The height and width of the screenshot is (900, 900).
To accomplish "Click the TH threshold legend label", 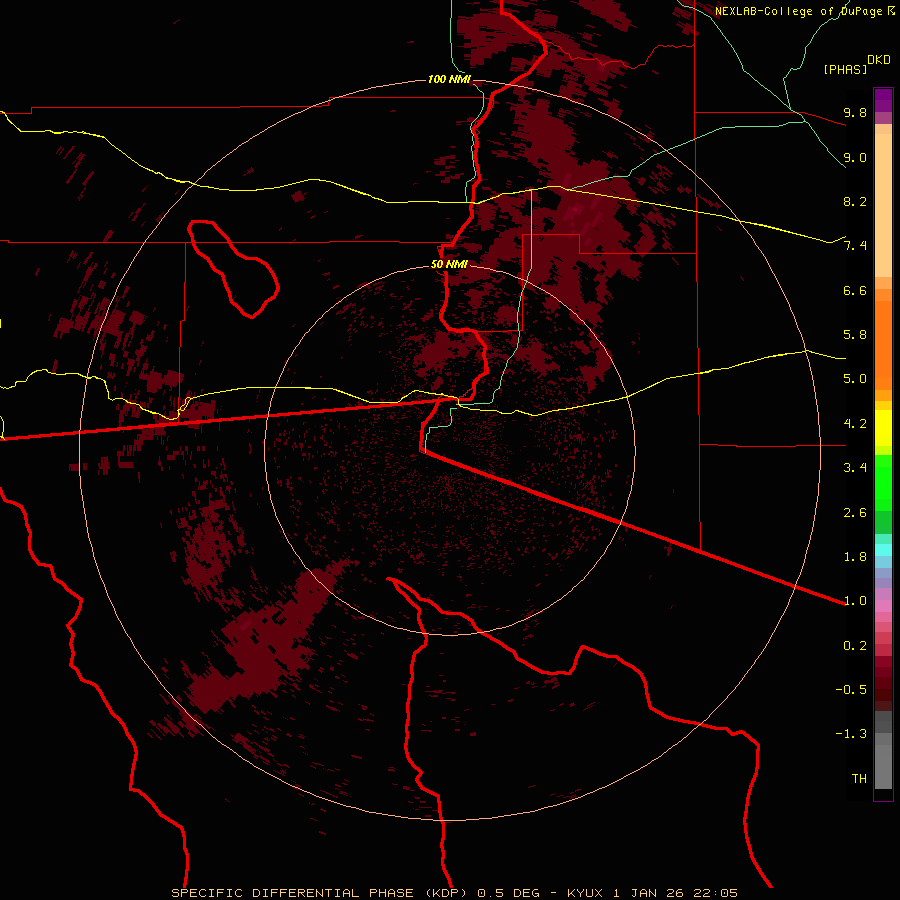I will click(x=859, y=779).
